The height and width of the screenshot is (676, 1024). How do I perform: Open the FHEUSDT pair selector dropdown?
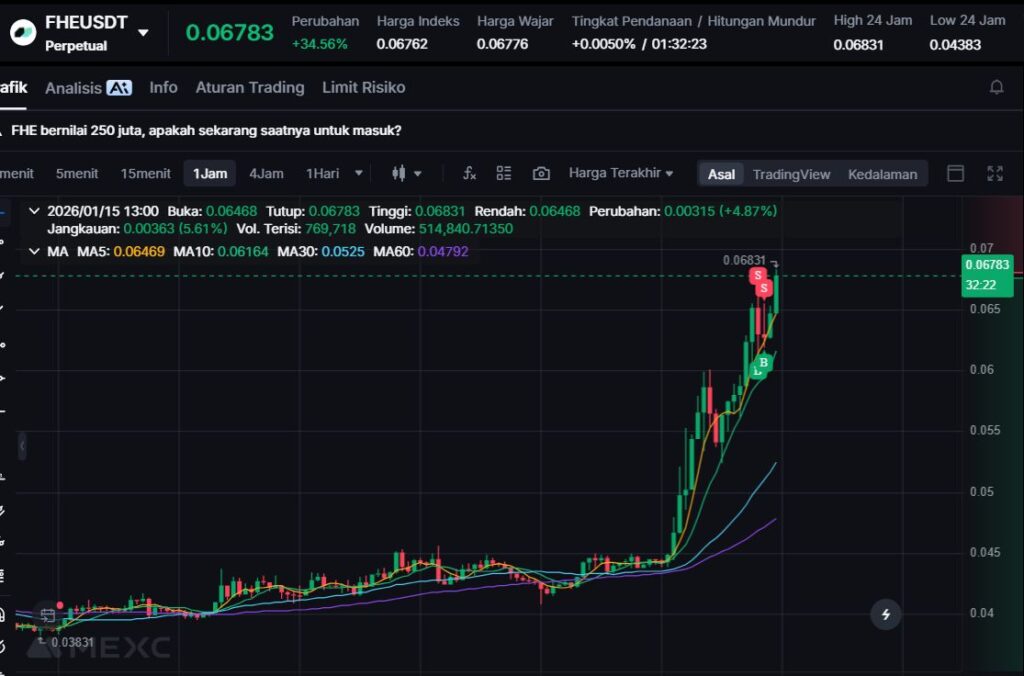(x=143, y=32)
